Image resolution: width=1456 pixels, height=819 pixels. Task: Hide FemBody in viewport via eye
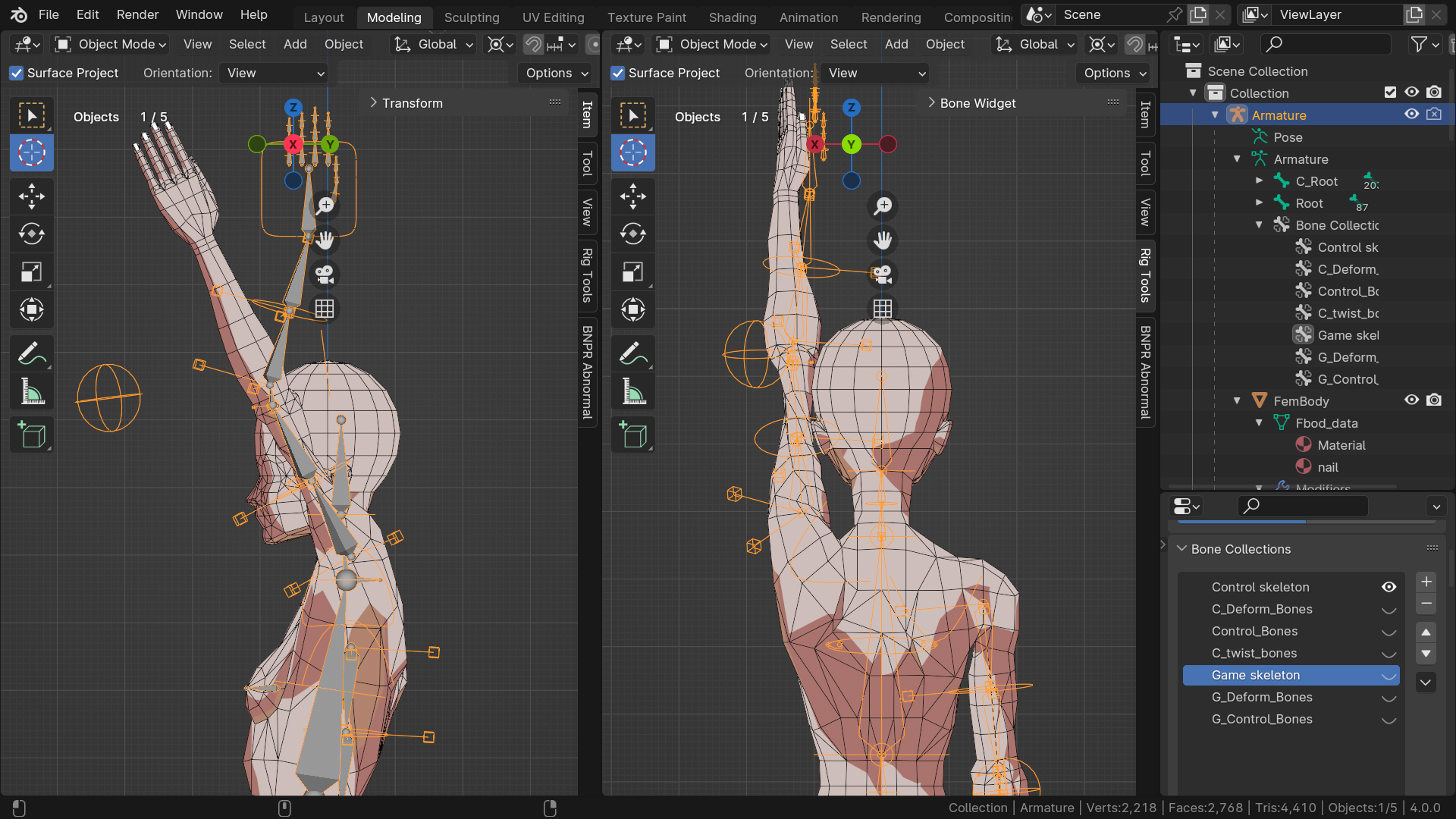coord(1411,400)
